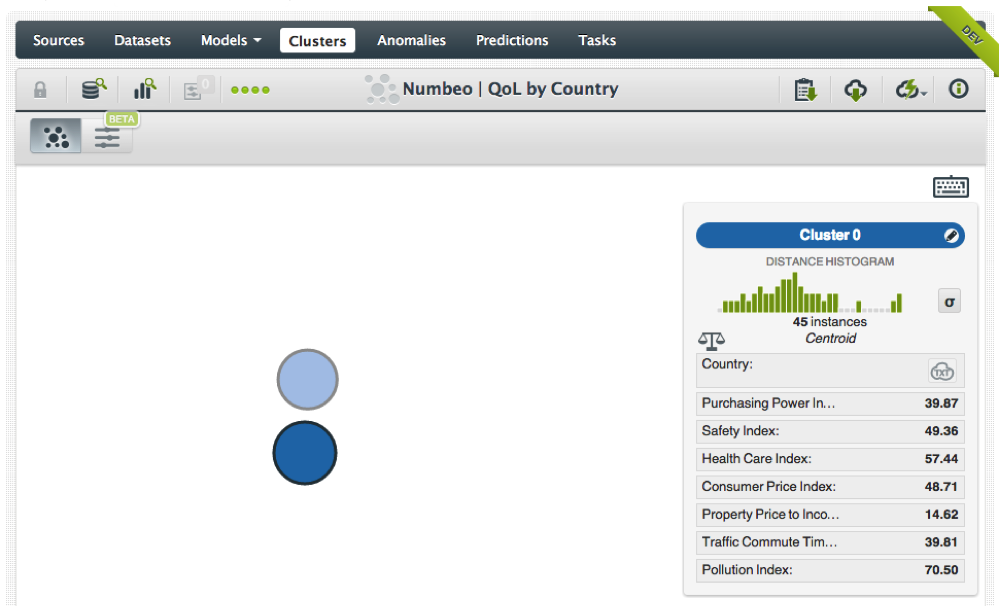Toggle the sigma statistics button
Image resolution: width=1005 pixels, height=607 pixels.
pos(949,301)
